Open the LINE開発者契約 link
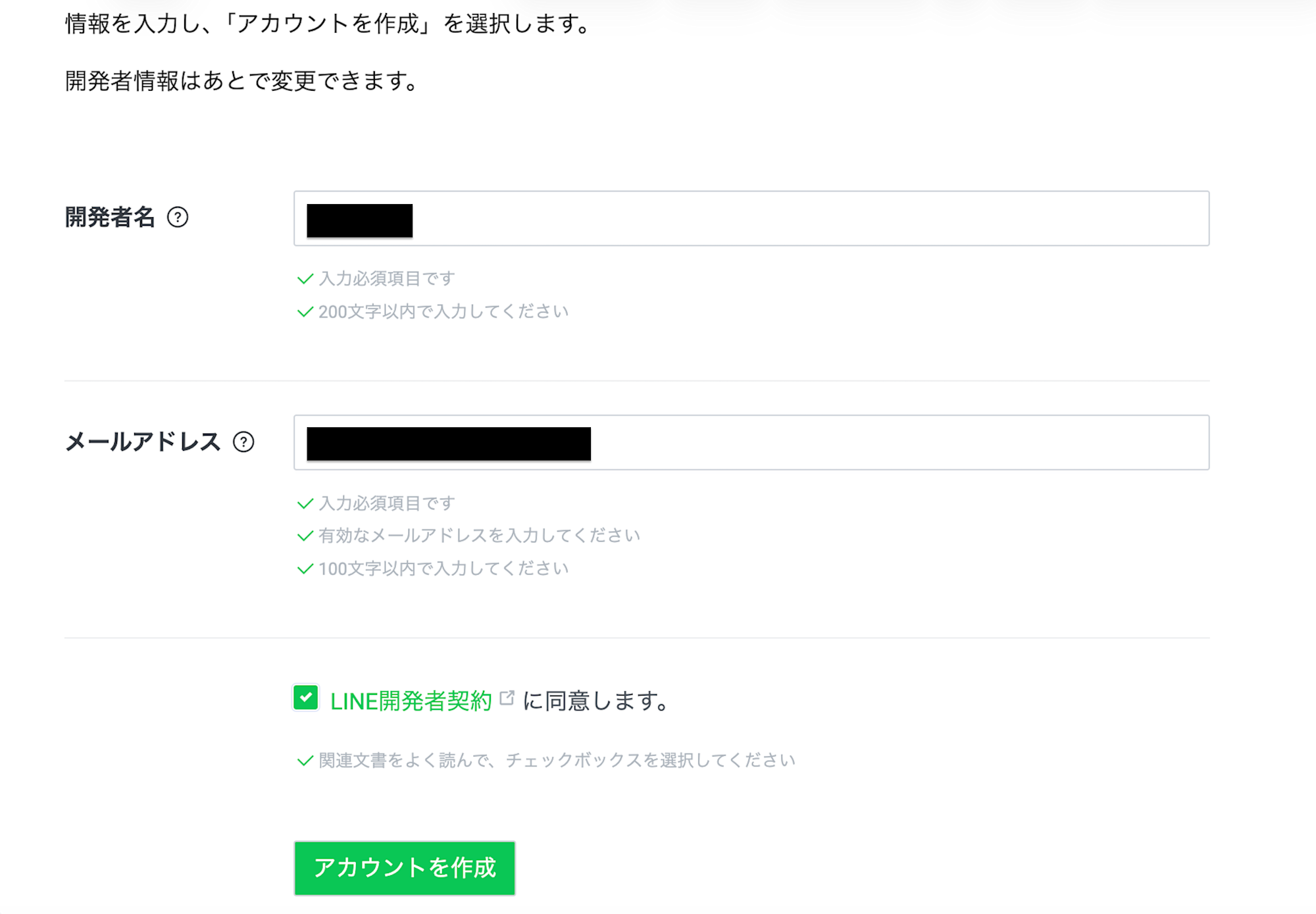This screenshot has width=1316, height=914. [410, 699]
